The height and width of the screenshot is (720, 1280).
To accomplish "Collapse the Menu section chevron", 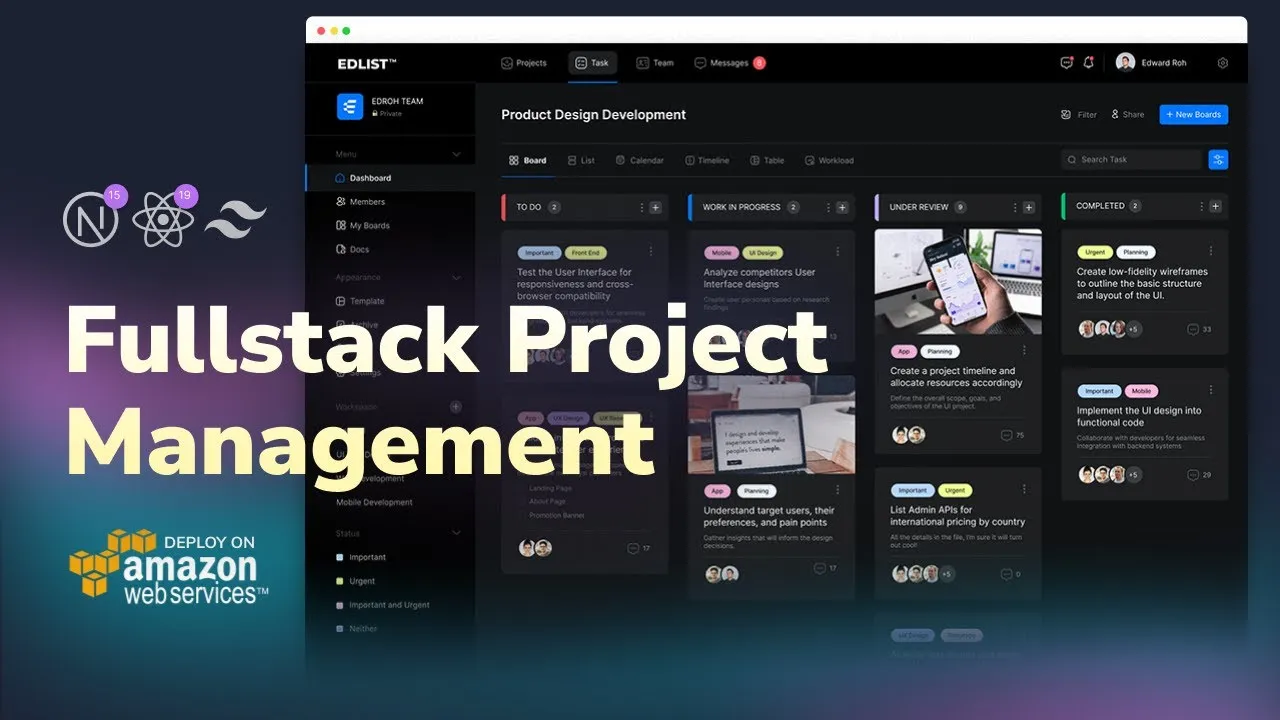I will pos(457,154).
